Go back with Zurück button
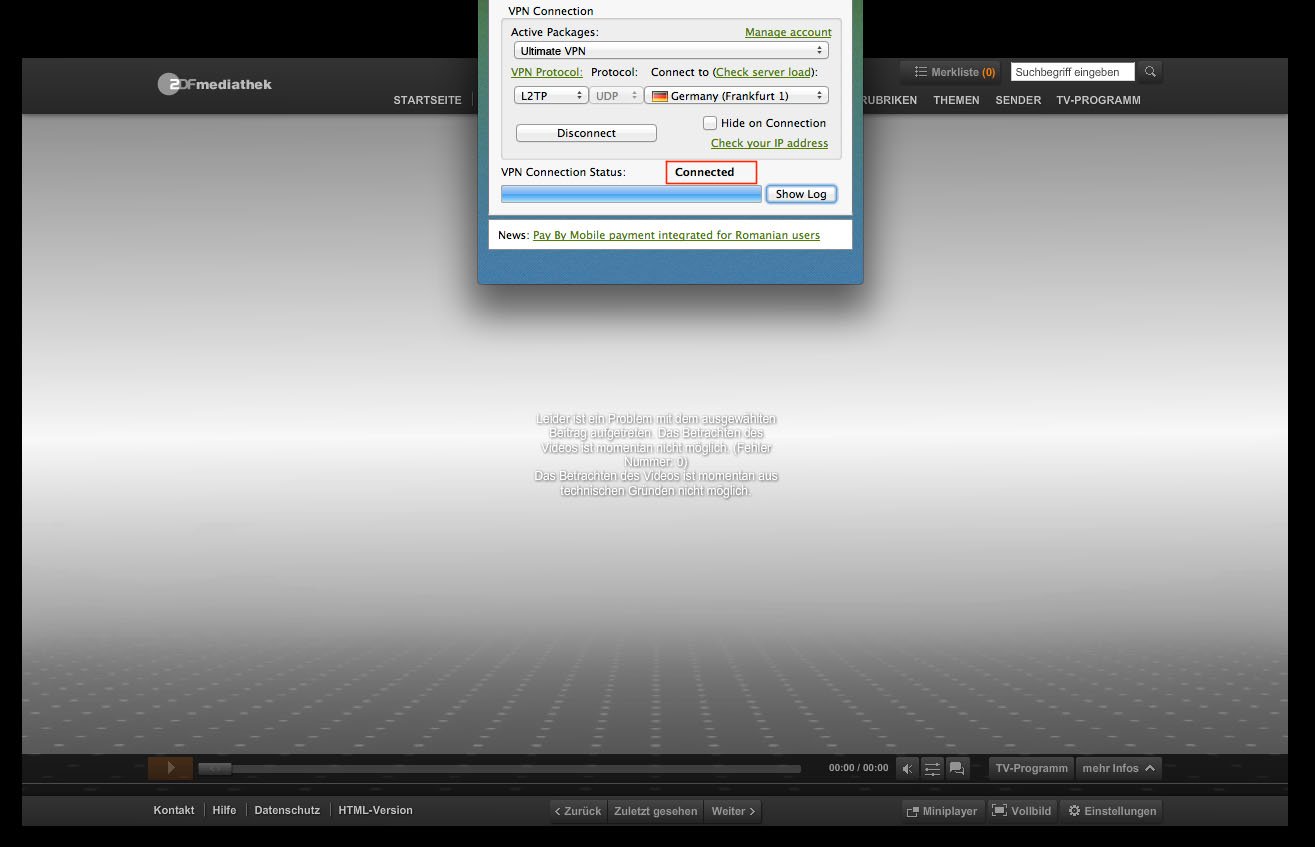This screenshot has width=1315, height=847. pyautogui.click(x=578, y=811)
